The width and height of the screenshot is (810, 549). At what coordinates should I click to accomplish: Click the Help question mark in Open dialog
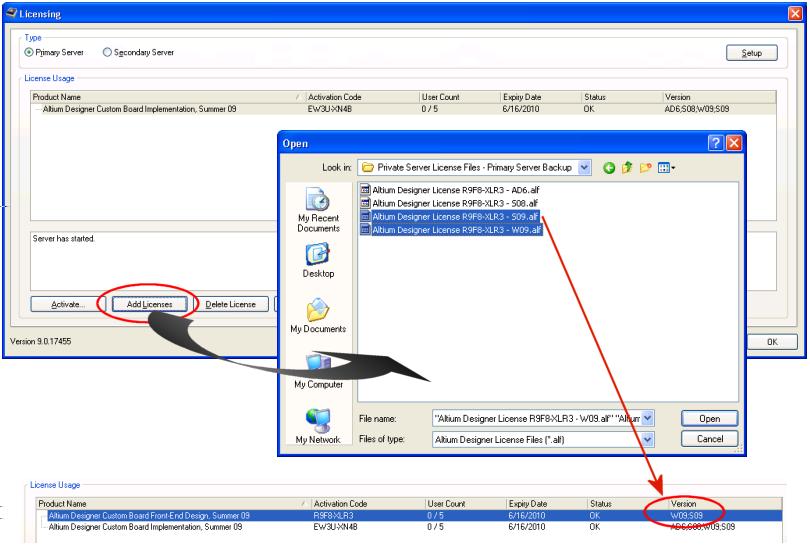[x=715, y=143]
